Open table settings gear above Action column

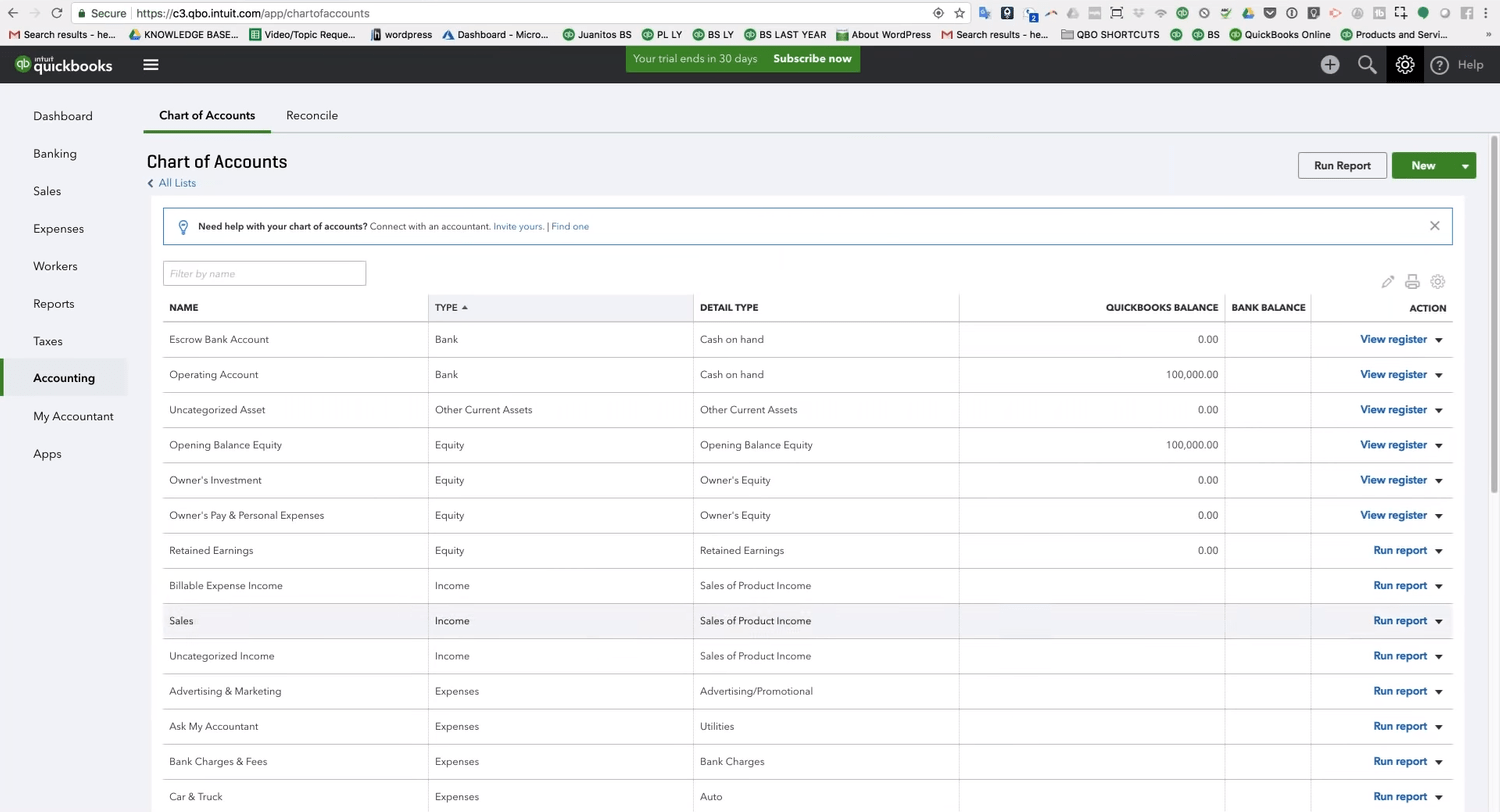[x=1438, y=282]
